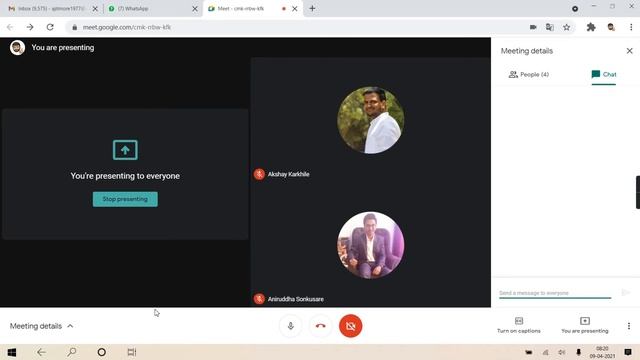640x360 pixels.
Task: Click the camera permission icon in address bar
Action: [533, 27]
